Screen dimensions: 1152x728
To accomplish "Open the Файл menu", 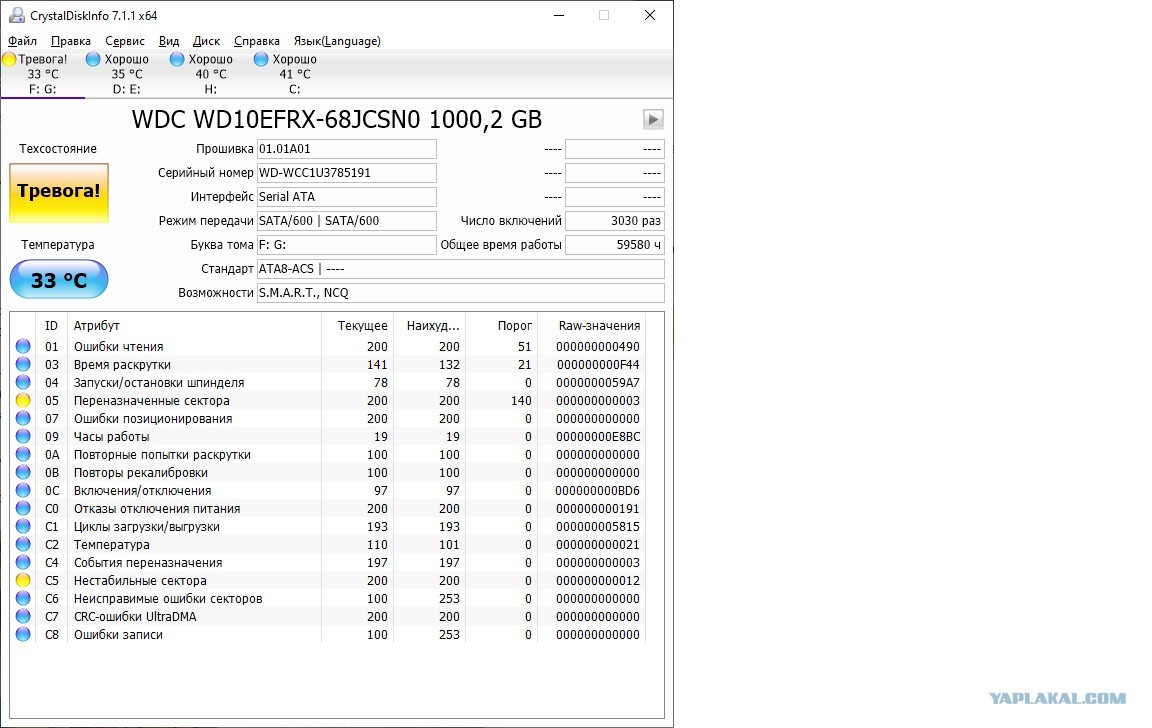I will click(x=22, y=41).
